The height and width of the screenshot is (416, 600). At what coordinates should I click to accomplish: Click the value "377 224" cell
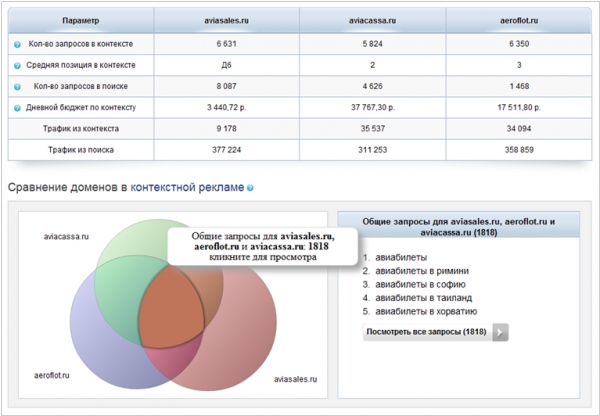(x=227, y=150)
